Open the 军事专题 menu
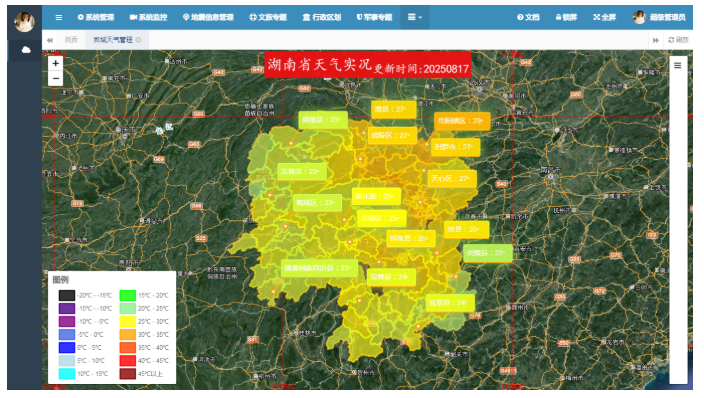 pyautogui.click(x=374, y=18)
